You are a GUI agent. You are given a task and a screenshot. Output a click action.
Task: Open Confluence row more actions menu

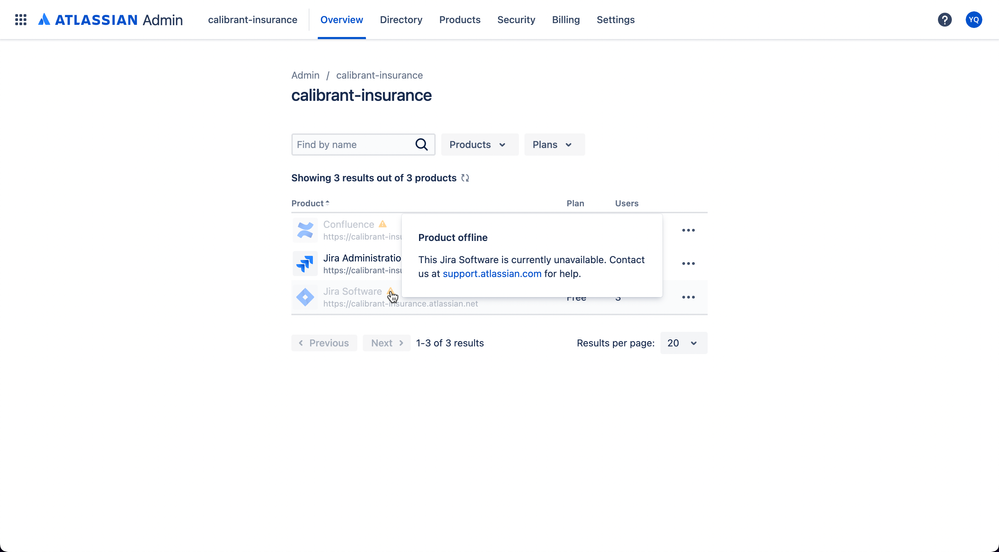(688, 230)
